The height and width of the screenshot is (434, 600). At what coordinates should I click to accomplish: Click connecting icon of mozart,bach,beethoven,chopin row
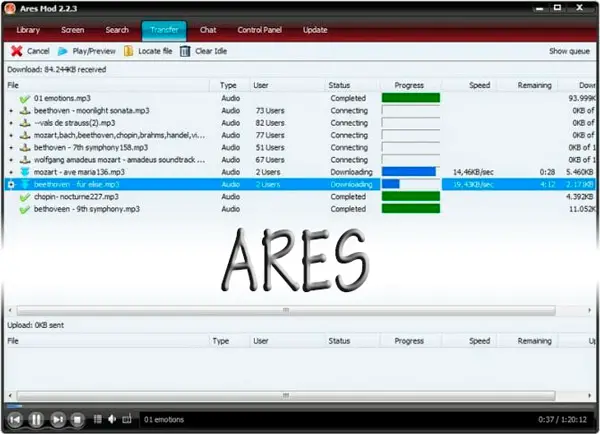25,135
